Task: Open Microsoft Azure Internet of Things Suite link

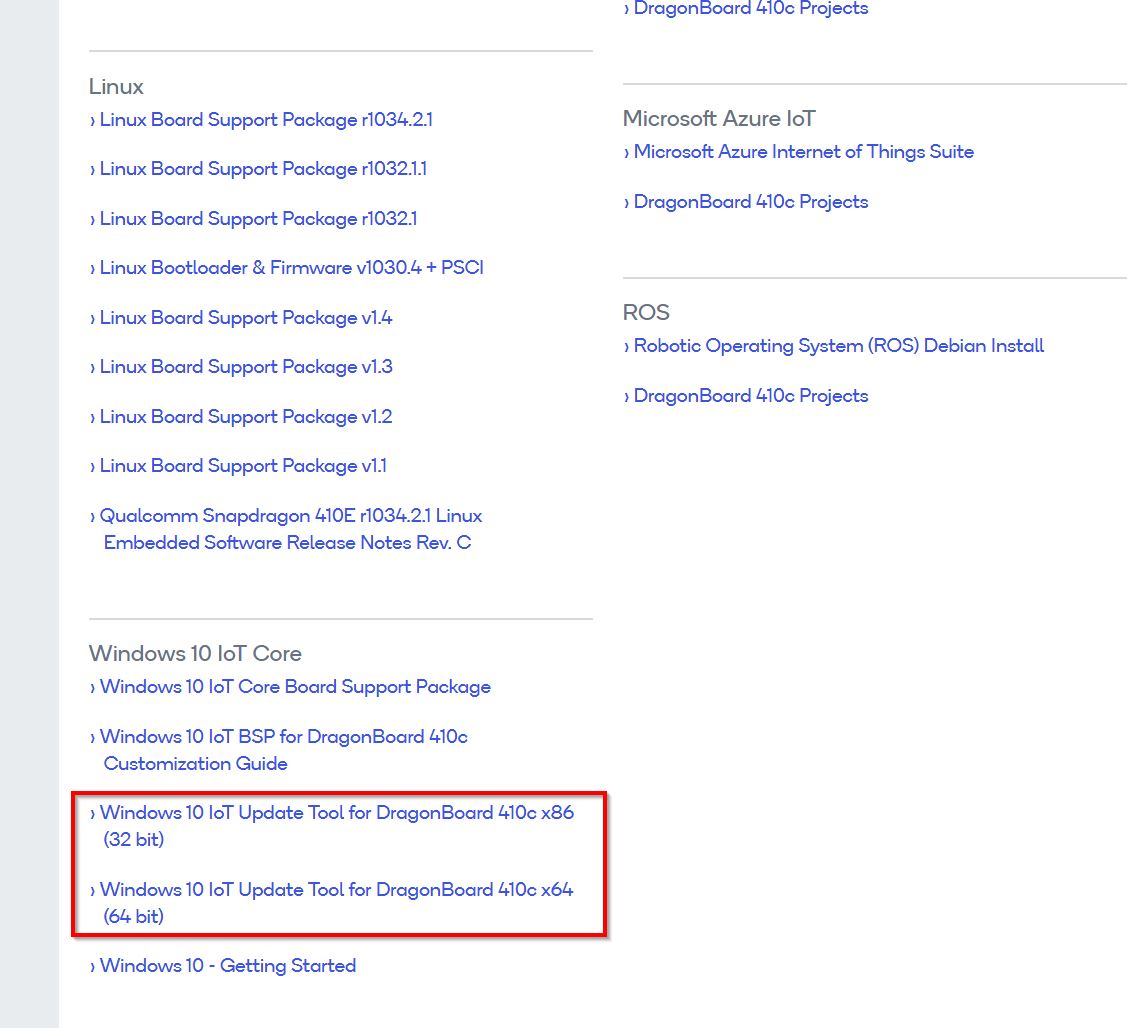Action: (803, 152)
